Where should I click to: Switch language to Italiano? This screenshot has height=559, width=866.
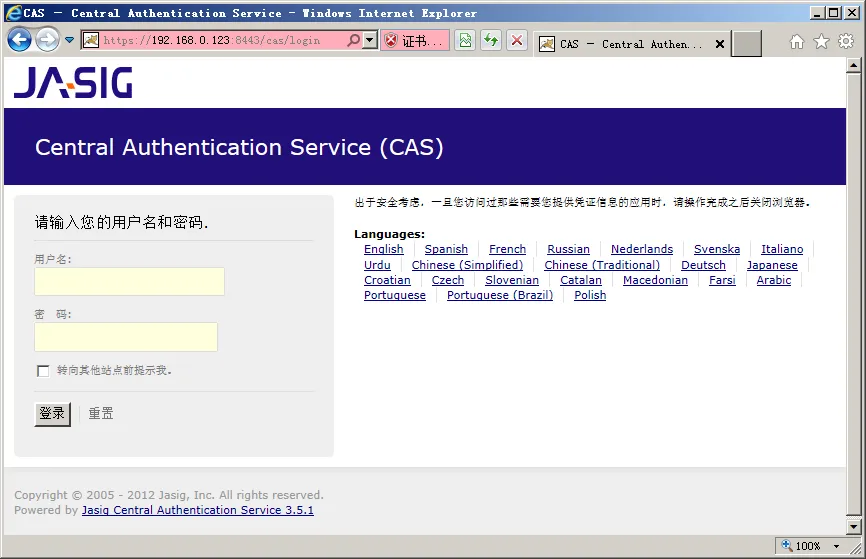point(782,249)
